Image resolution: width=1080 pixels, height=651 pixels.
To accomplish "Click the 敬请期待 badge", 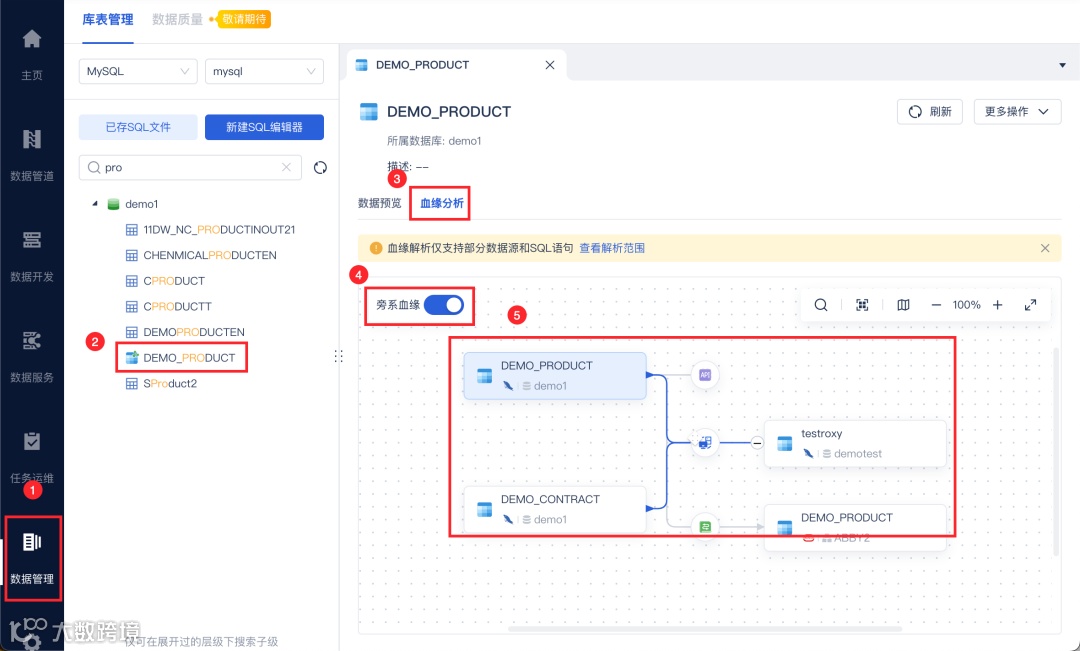I will pos(244,19).
